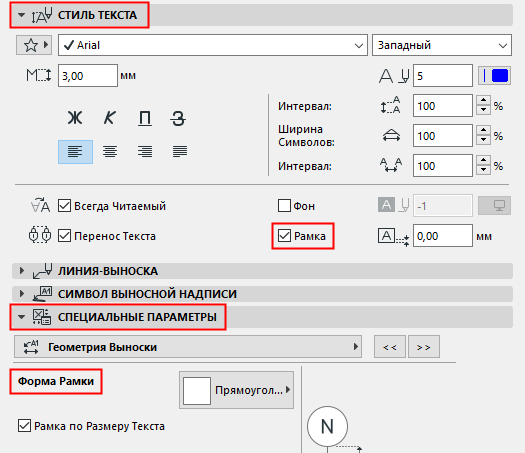The height and width of the screenshot is (453, 525).
Task: Open the Западный script dropdown
Action: click(x=442, y=45)
